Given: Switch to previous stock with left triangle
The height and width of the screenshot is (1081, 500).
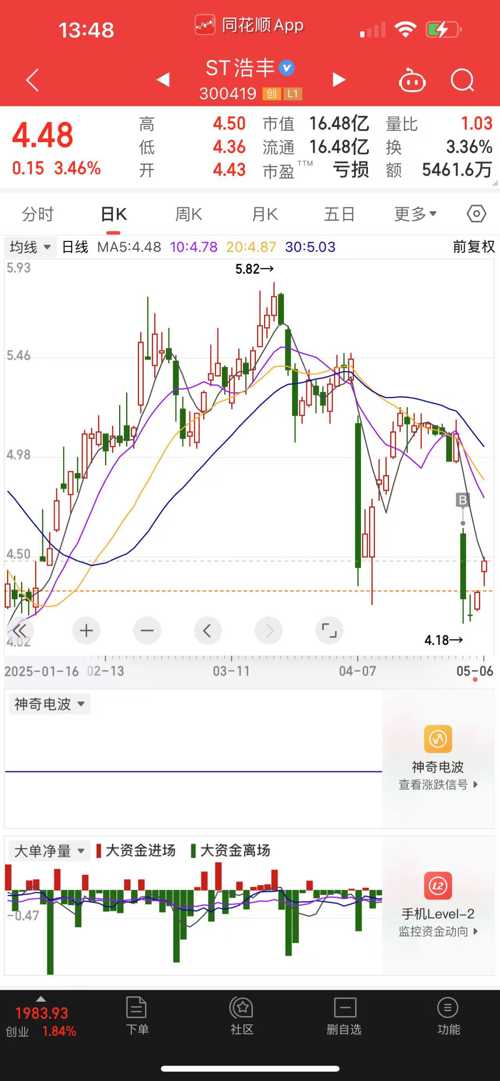Looking at the screenshot, I should click(x=163, y=80).
